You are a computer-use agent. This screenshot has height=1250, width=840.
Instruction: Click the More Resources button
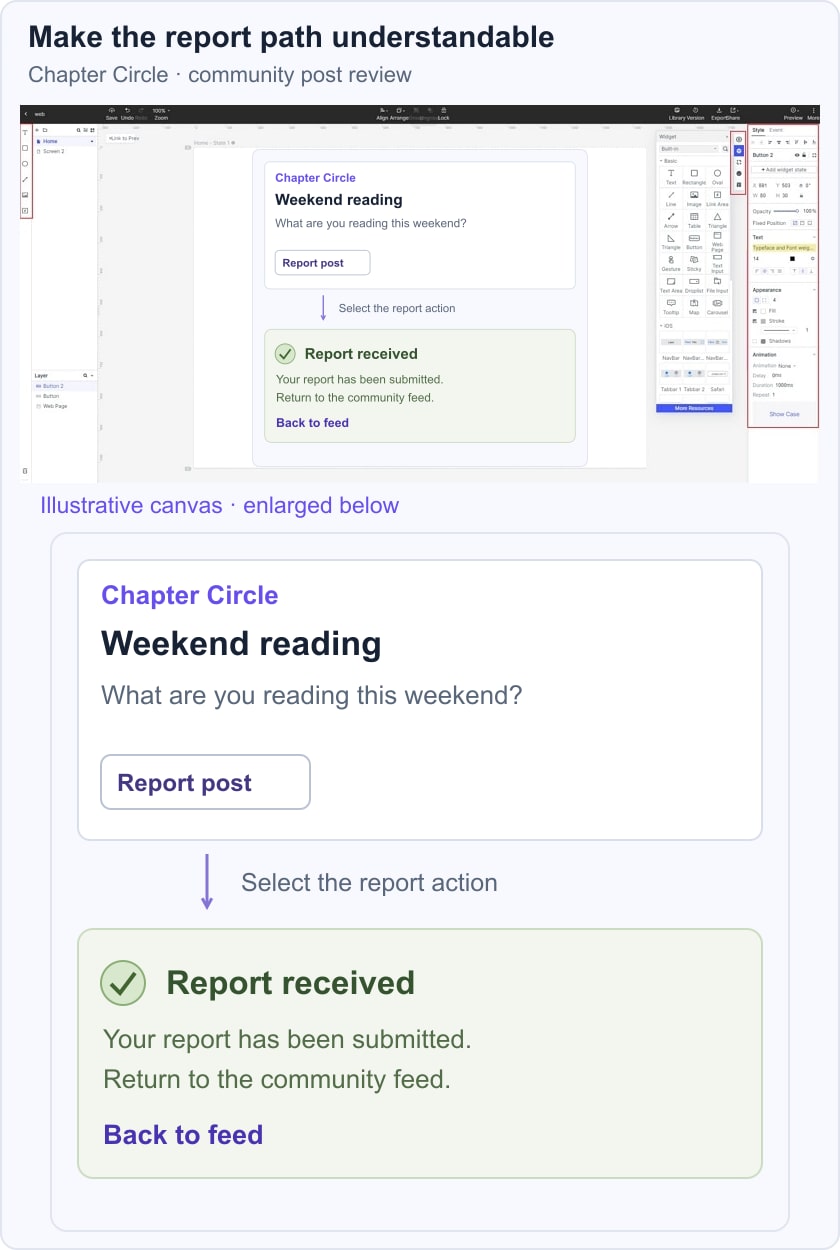[x=694, y=408]
